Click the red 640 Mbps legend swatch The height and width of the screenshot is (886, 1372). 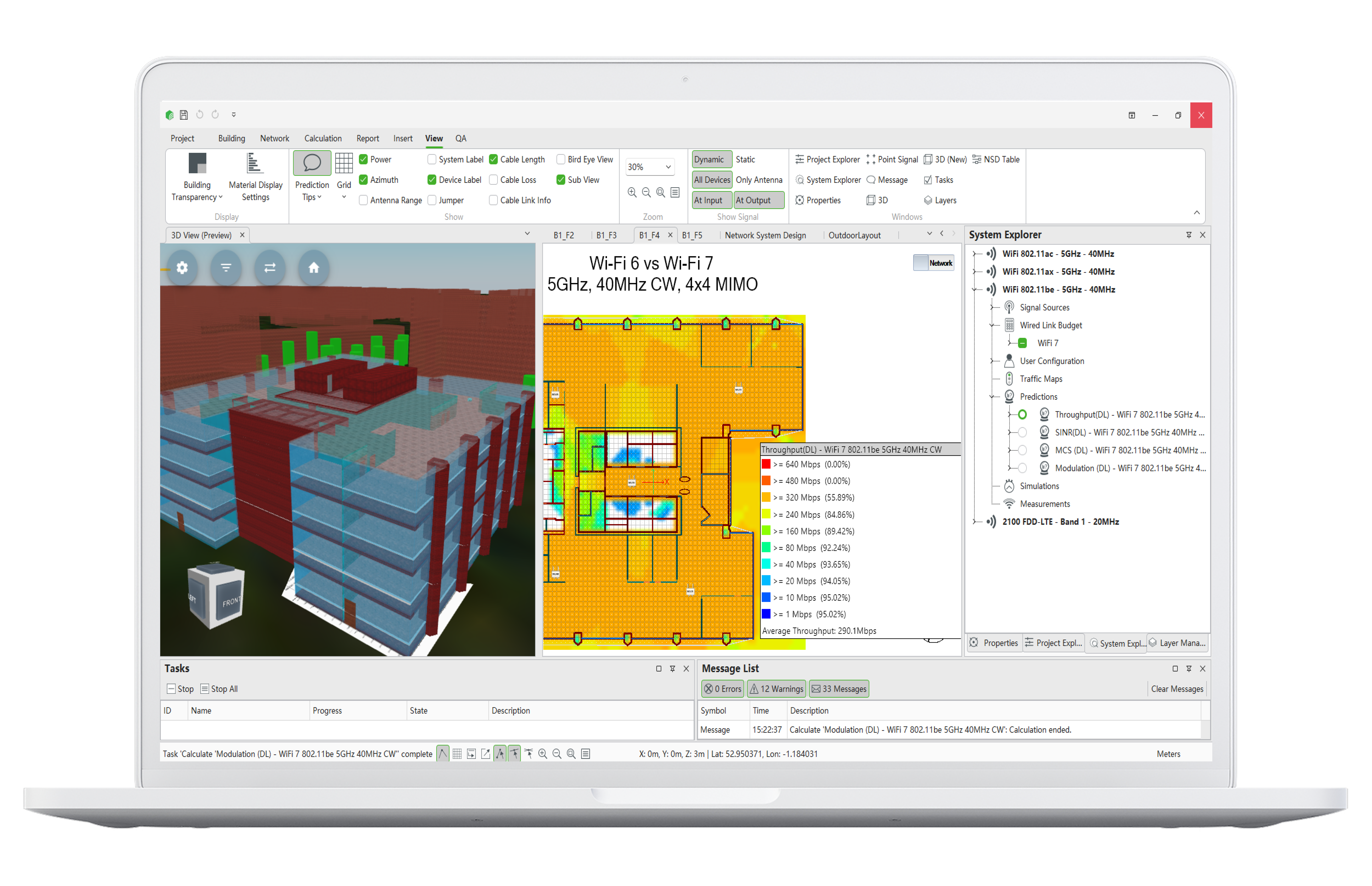(x=766, y=464)
